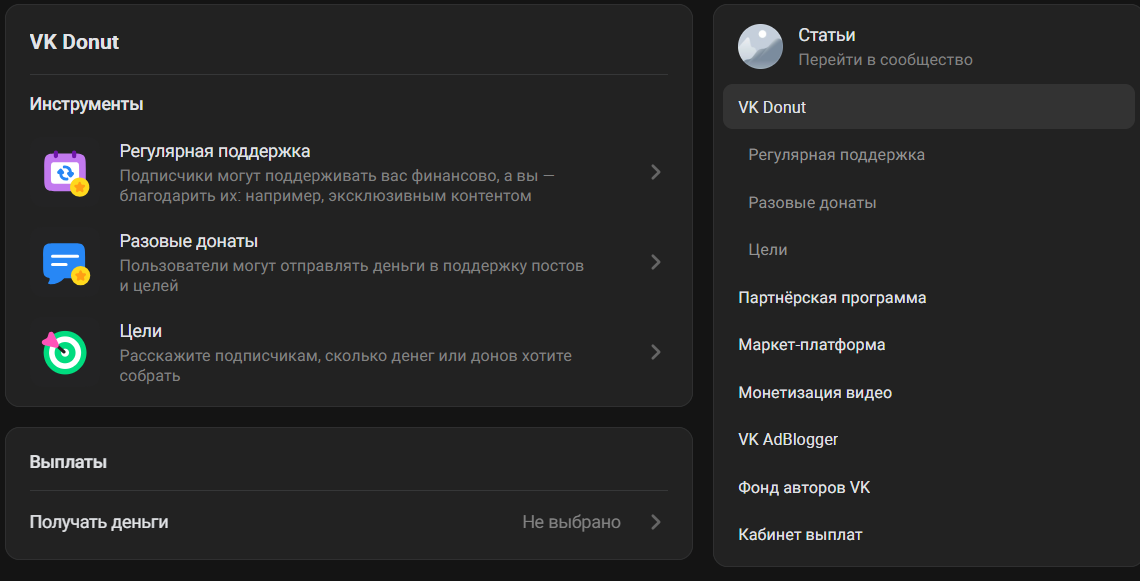This screenshot has height=581, width=1140.
Task: Open Партнёрская программа from the sidebar
Action: click(x=831, y=297)
